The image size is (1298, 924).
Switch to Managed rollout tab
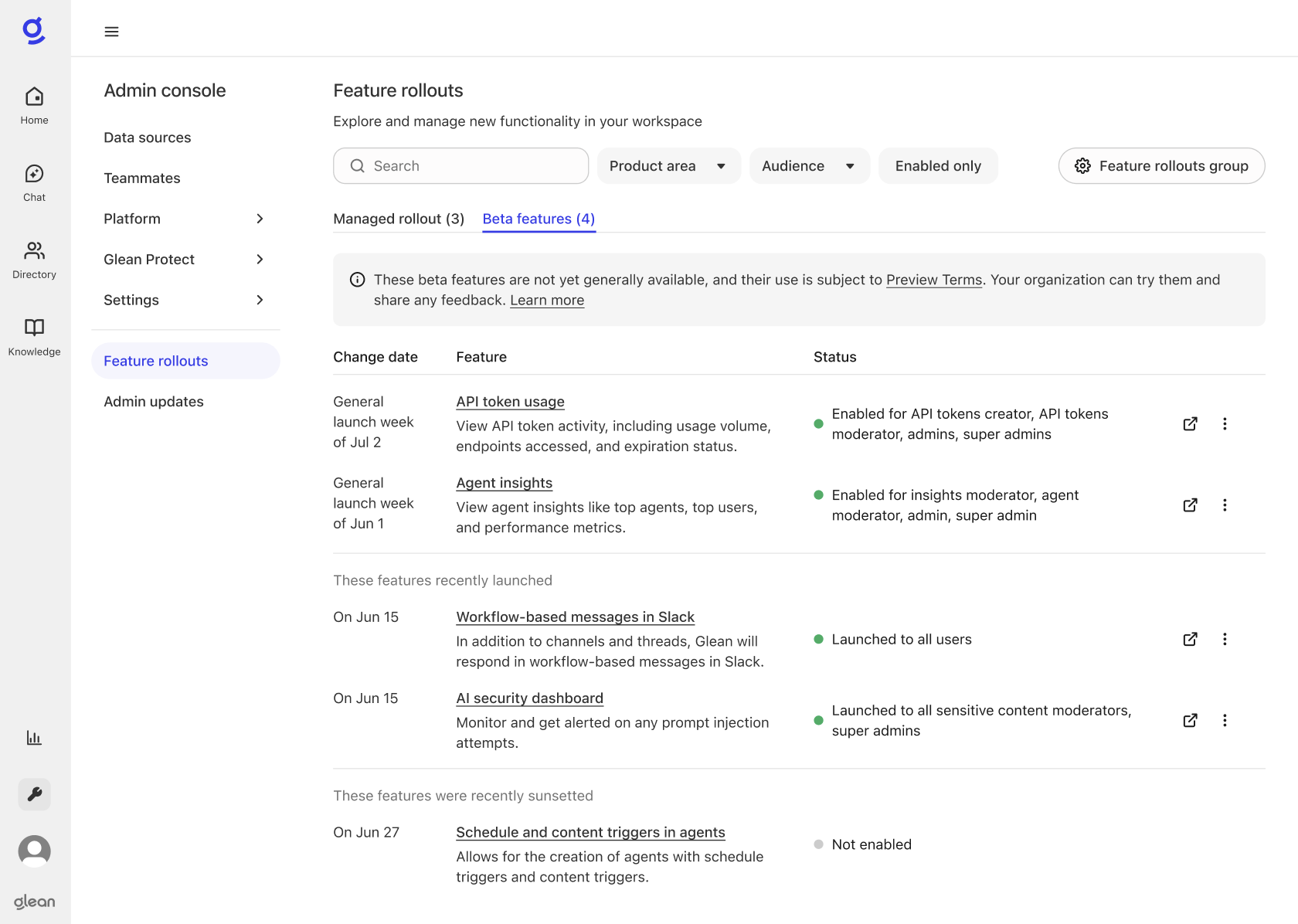pos(399,219)
